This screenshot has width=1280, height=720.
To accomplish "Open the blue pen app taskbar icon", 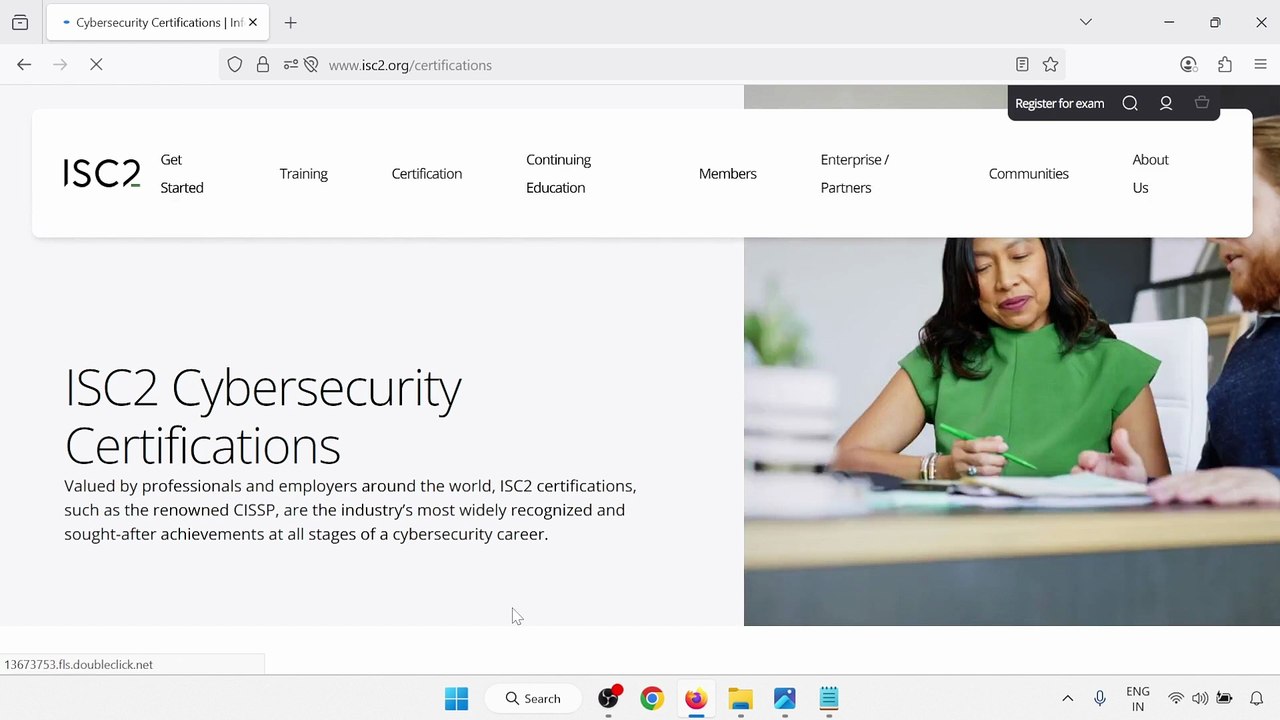I will point(784,698).
